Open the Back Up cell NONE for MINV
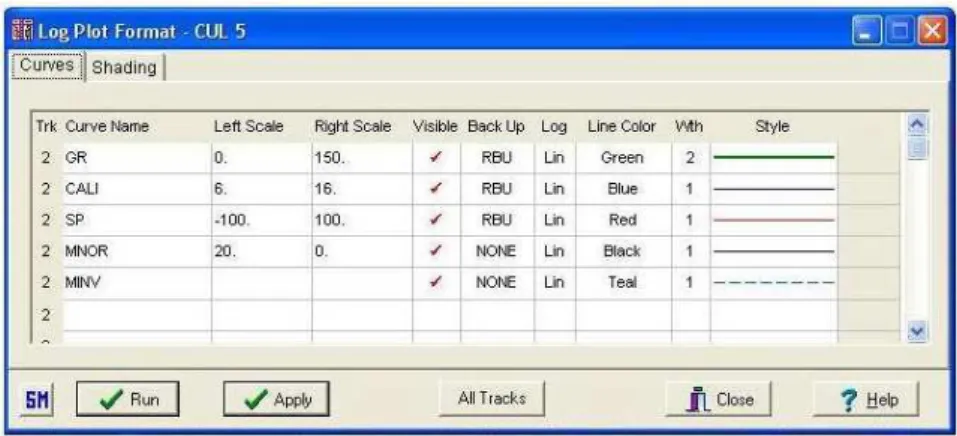Viewport: 957px width, 436px height. pyautogui.click(x=497, y=282)
